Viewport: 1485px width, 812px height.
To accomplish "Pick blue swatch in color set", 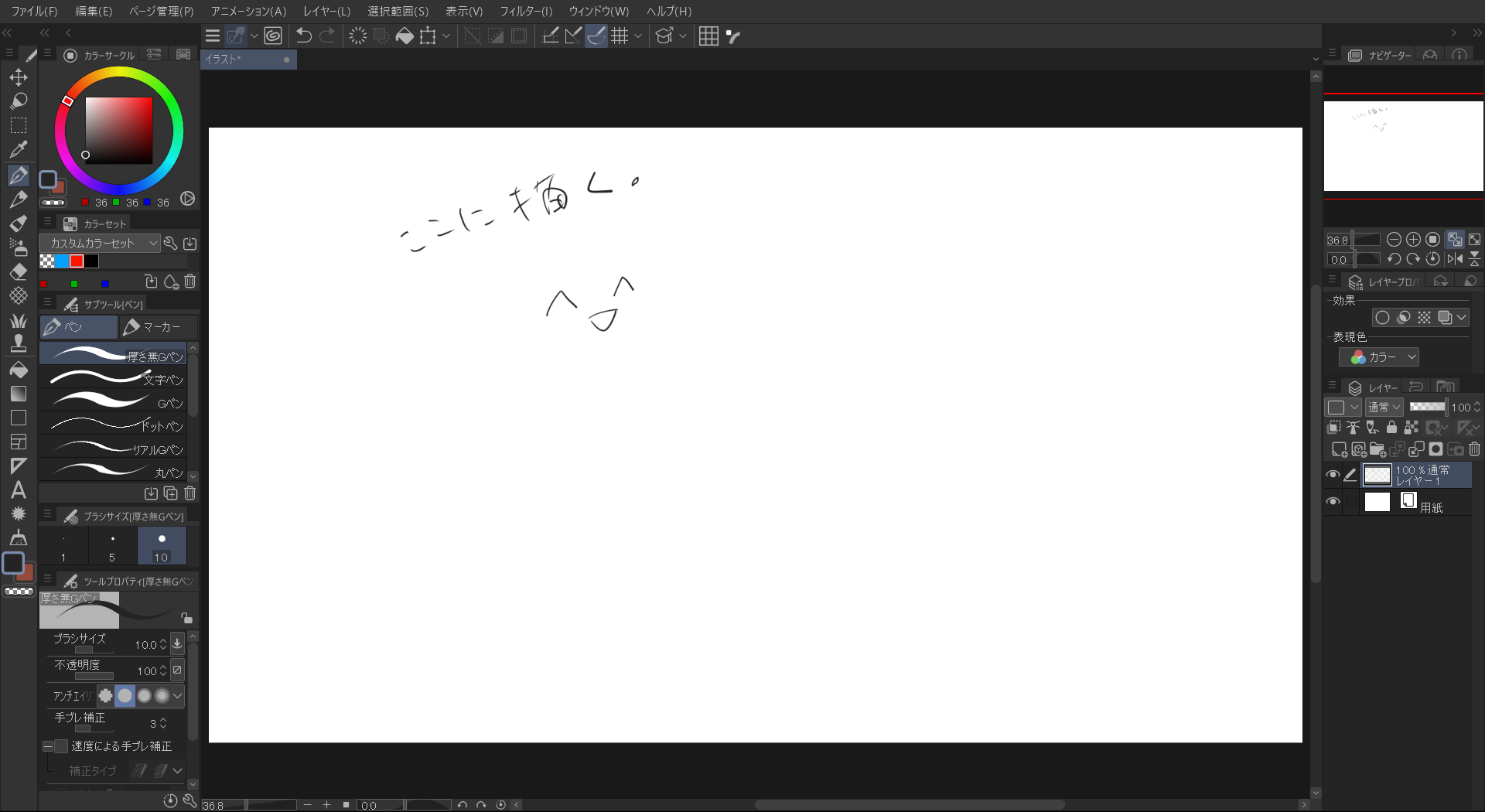I will (x=62, y=261).
